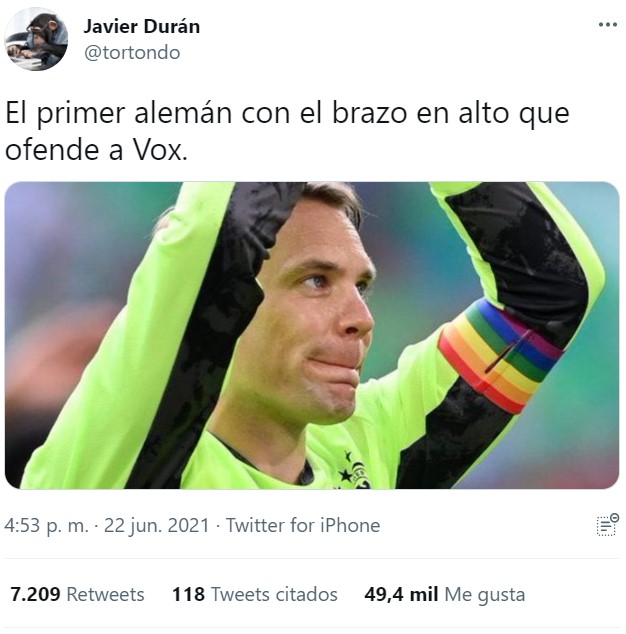Open the Twitter for iPhone source link
Image resolution: width=626 pixels, height=634 pixels.
click(302, 525)
